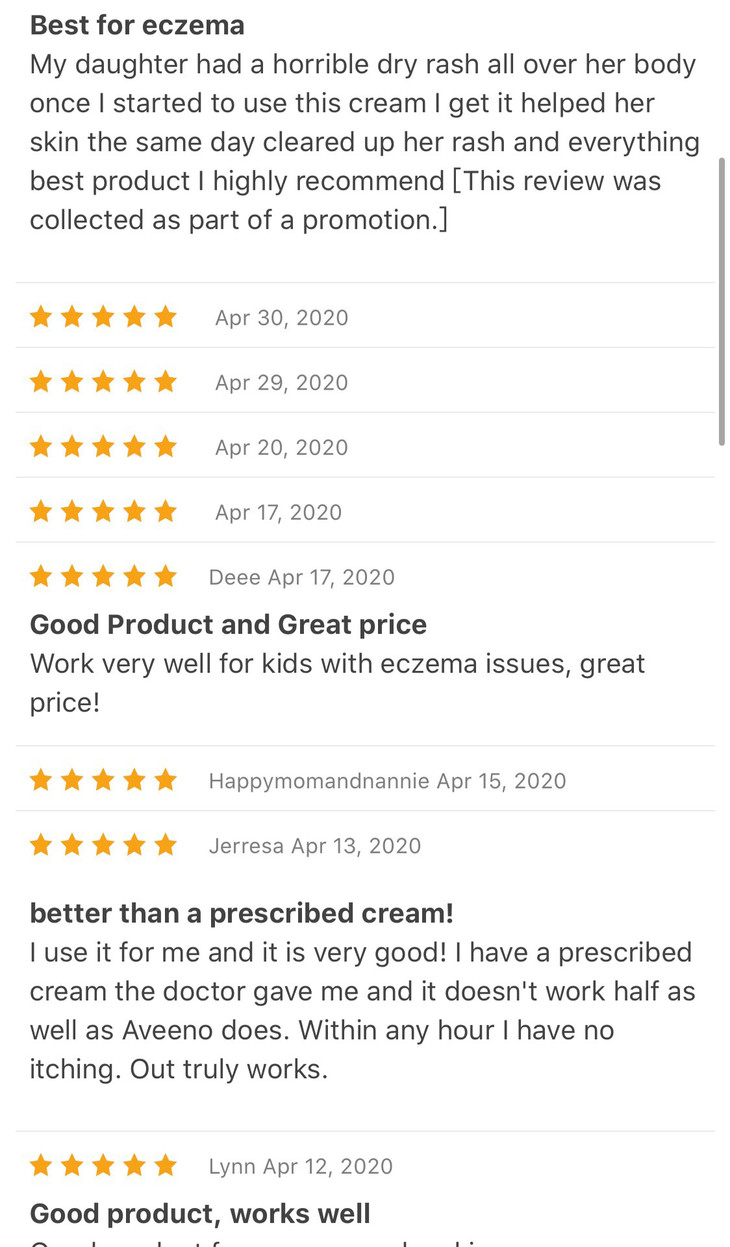The height and width of the screenshot is (1247, 730).
Task: Tap reviewer name Jerresa
Action: tap(246, 846)
